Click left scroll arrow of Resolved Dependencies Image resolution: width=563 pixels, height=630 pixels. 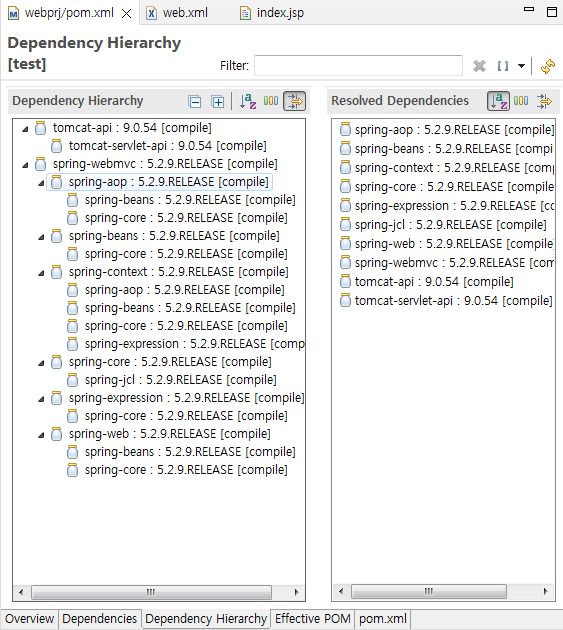(x=341, y=591)
